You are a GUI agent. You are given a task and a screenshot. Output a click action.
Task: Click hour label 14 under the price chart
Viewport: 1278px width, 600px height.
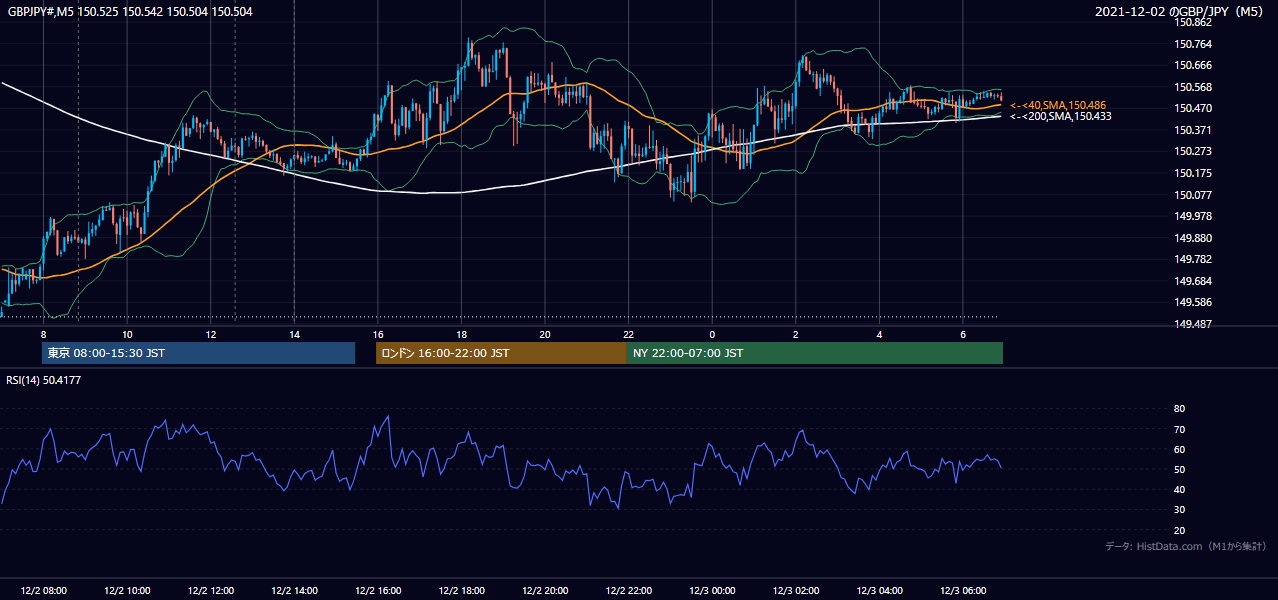[x=294, y=333]
